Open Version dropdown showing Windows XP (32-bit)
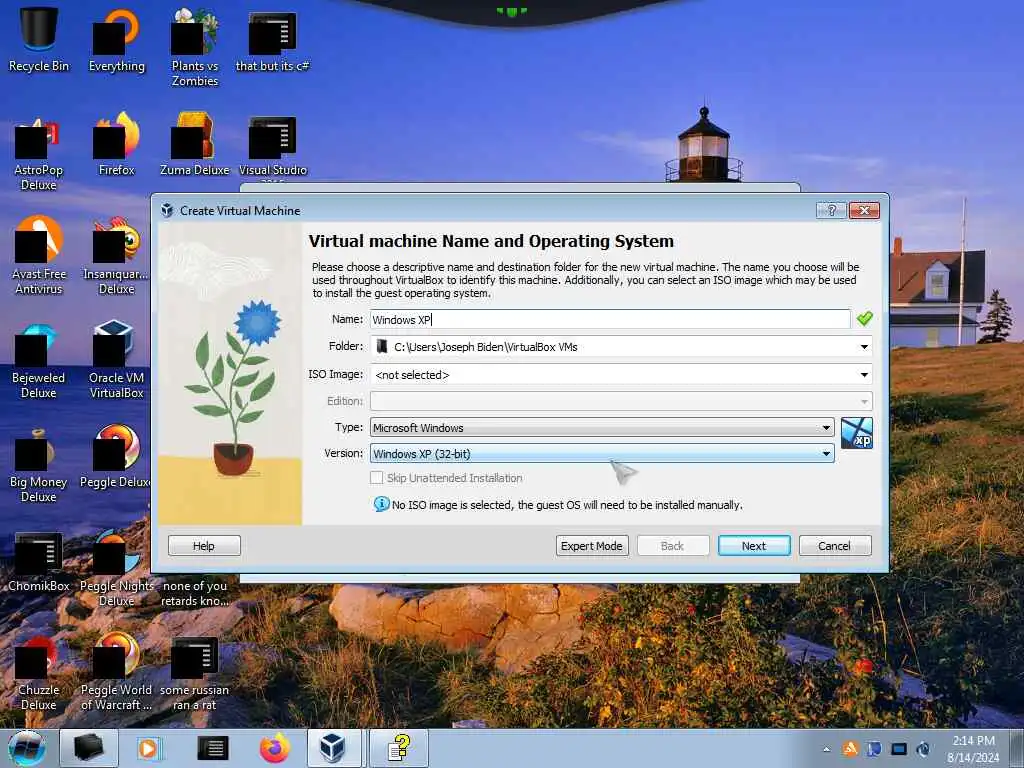This screenshot has height=768, width=1024. tap(602, 453)
